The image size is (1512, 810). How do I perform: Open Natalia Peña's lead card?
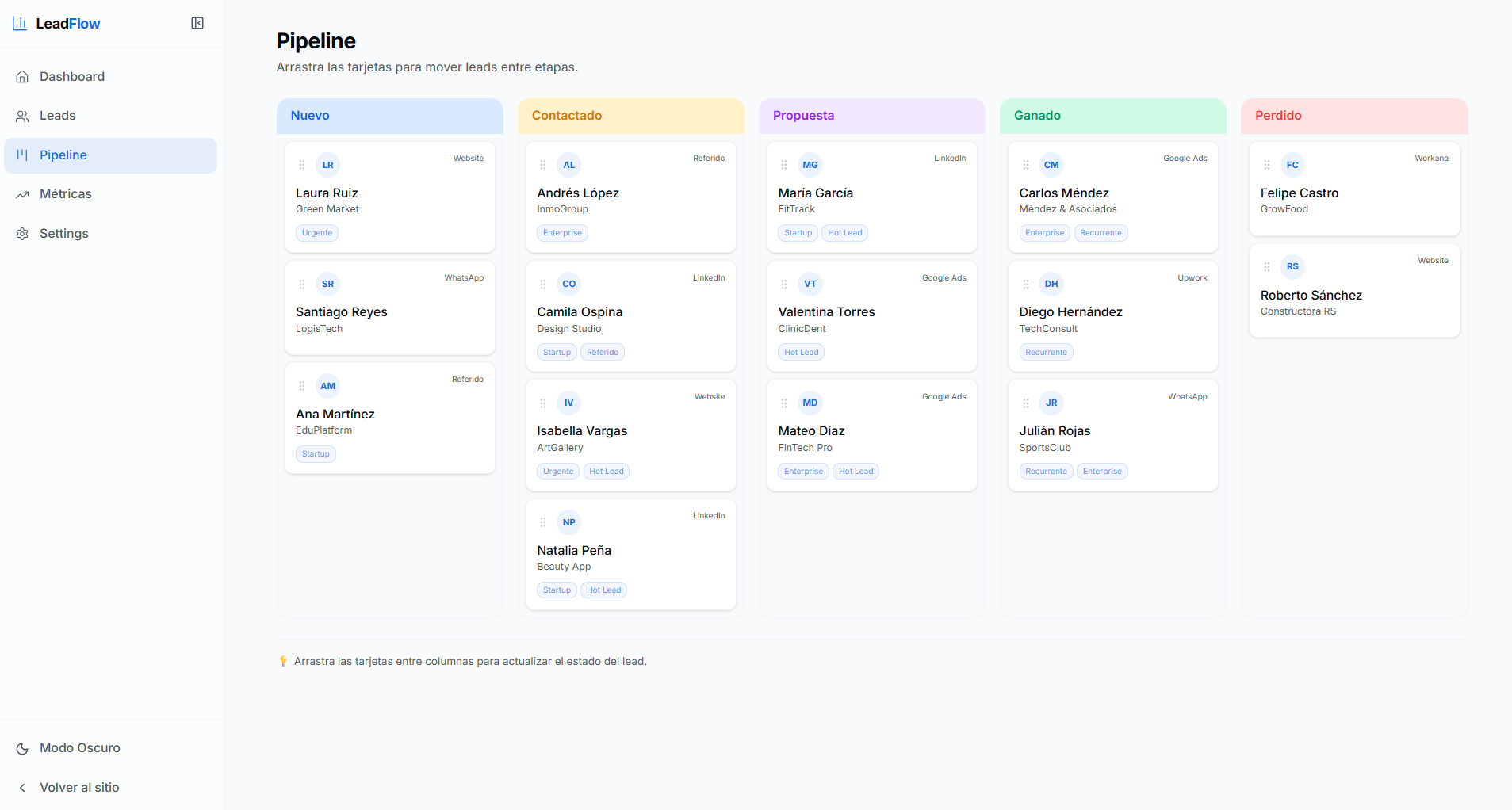tap(630, 555)
